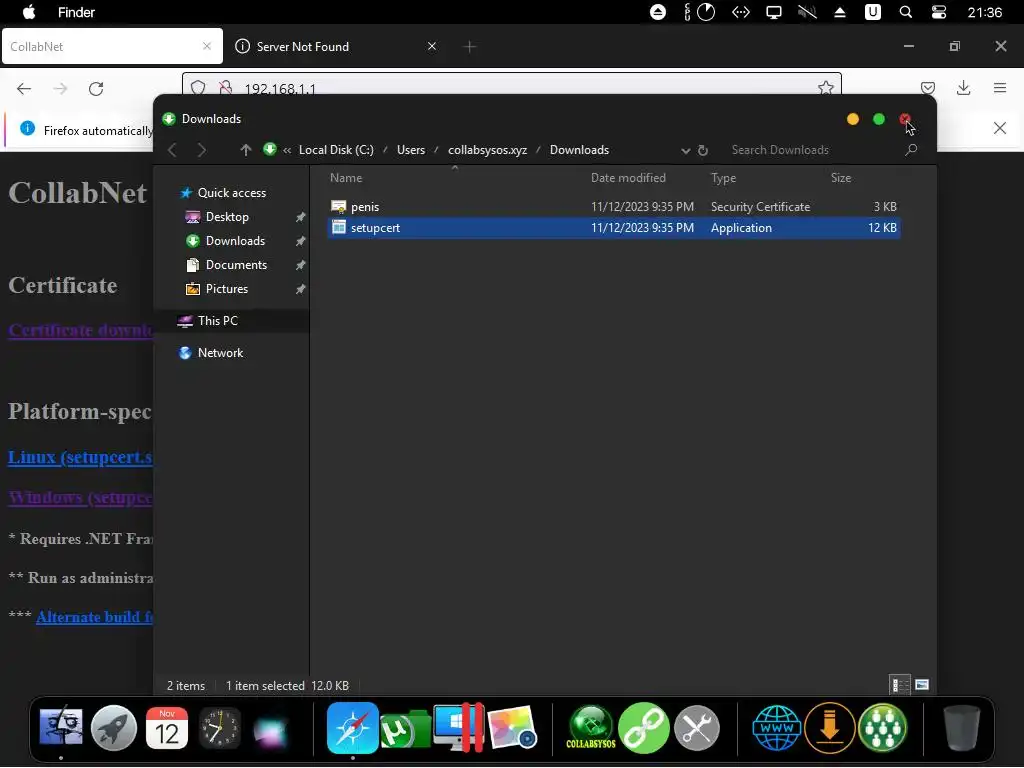Open the Alternate build link
The height and width of the screenshot is (768, 1024).
click(94, 617)
